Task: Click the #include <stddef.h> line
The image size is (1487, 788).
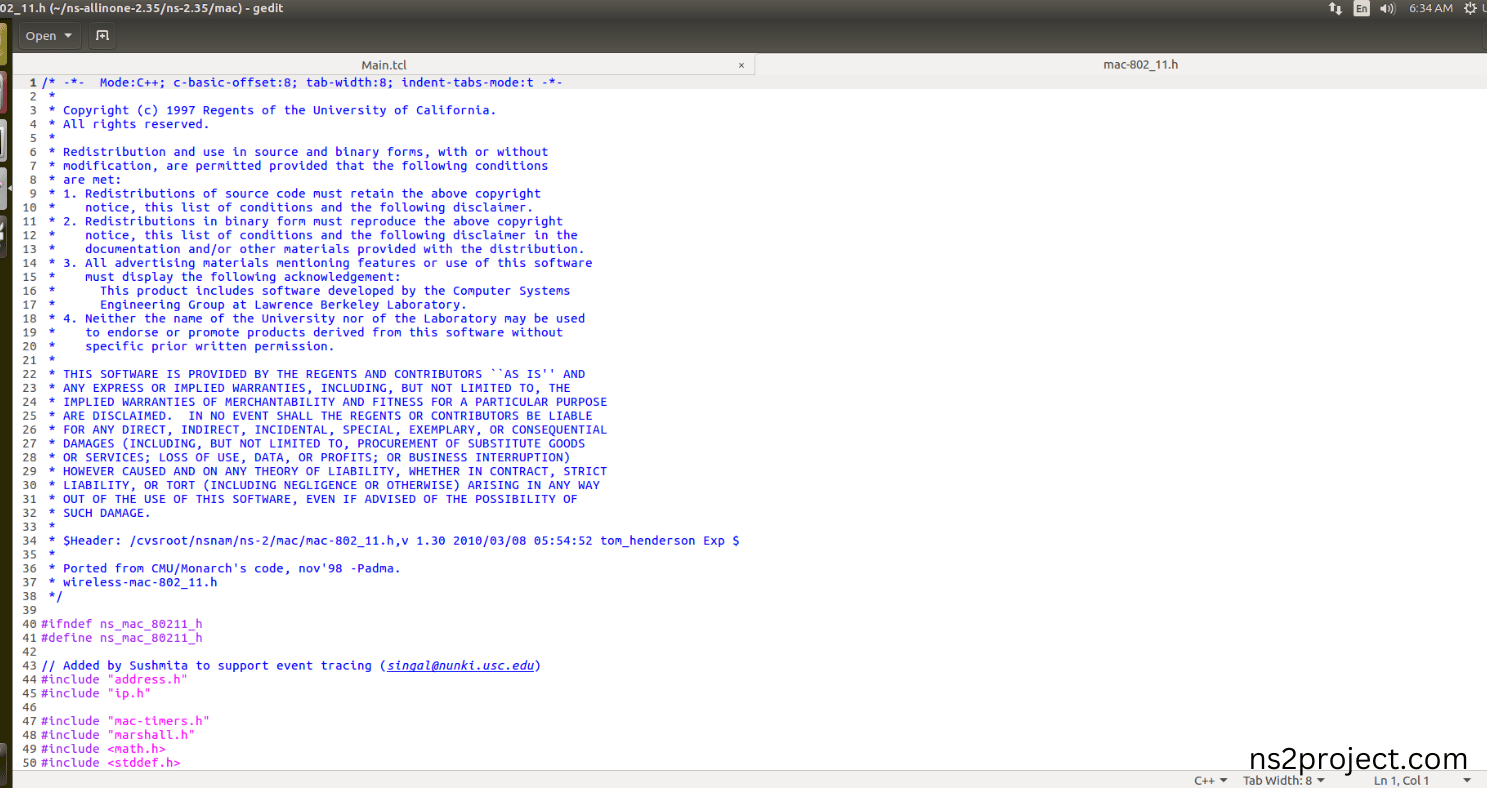Action: [111, 763]
